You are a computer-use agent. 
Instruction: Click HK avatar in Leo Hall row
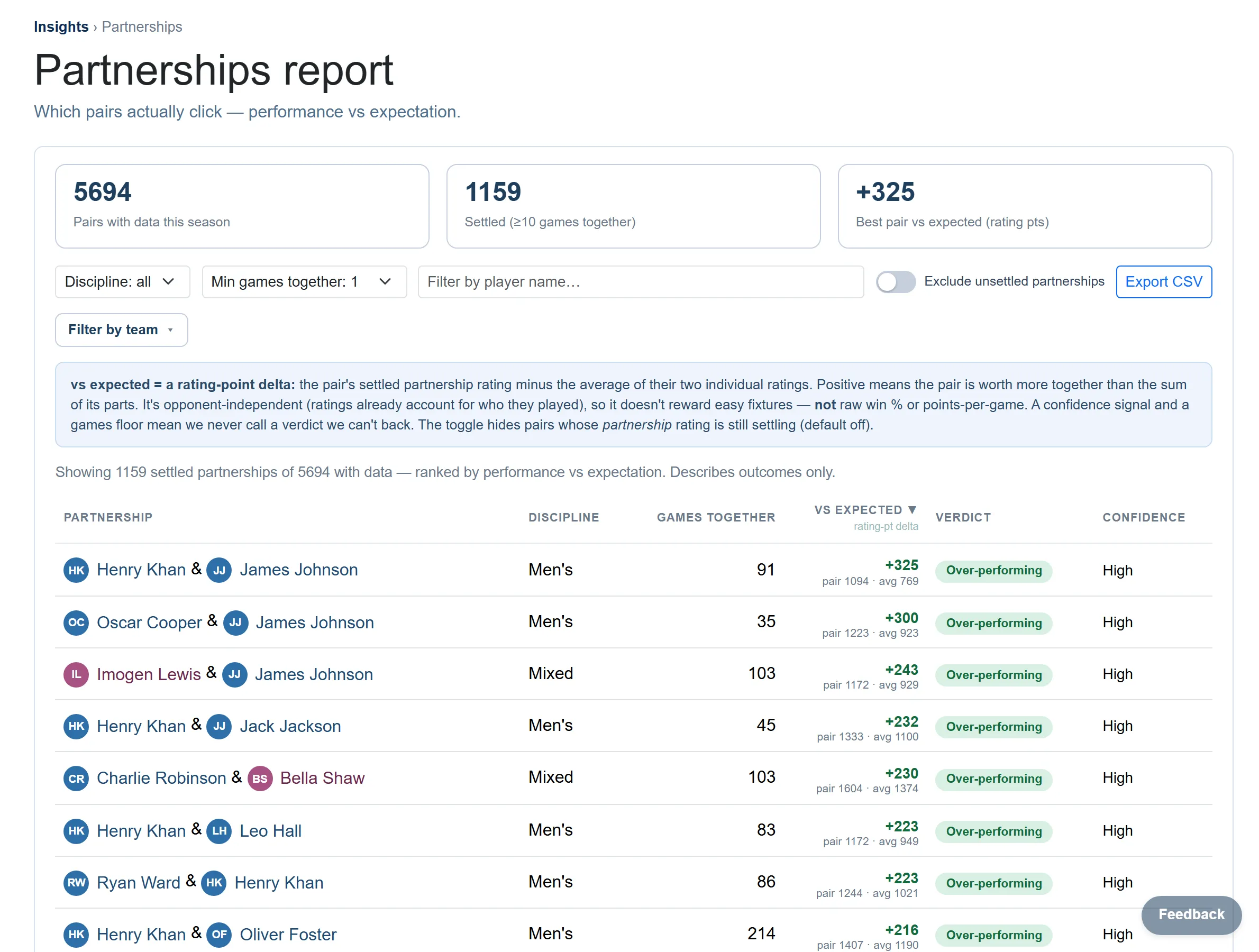(76, 831)
